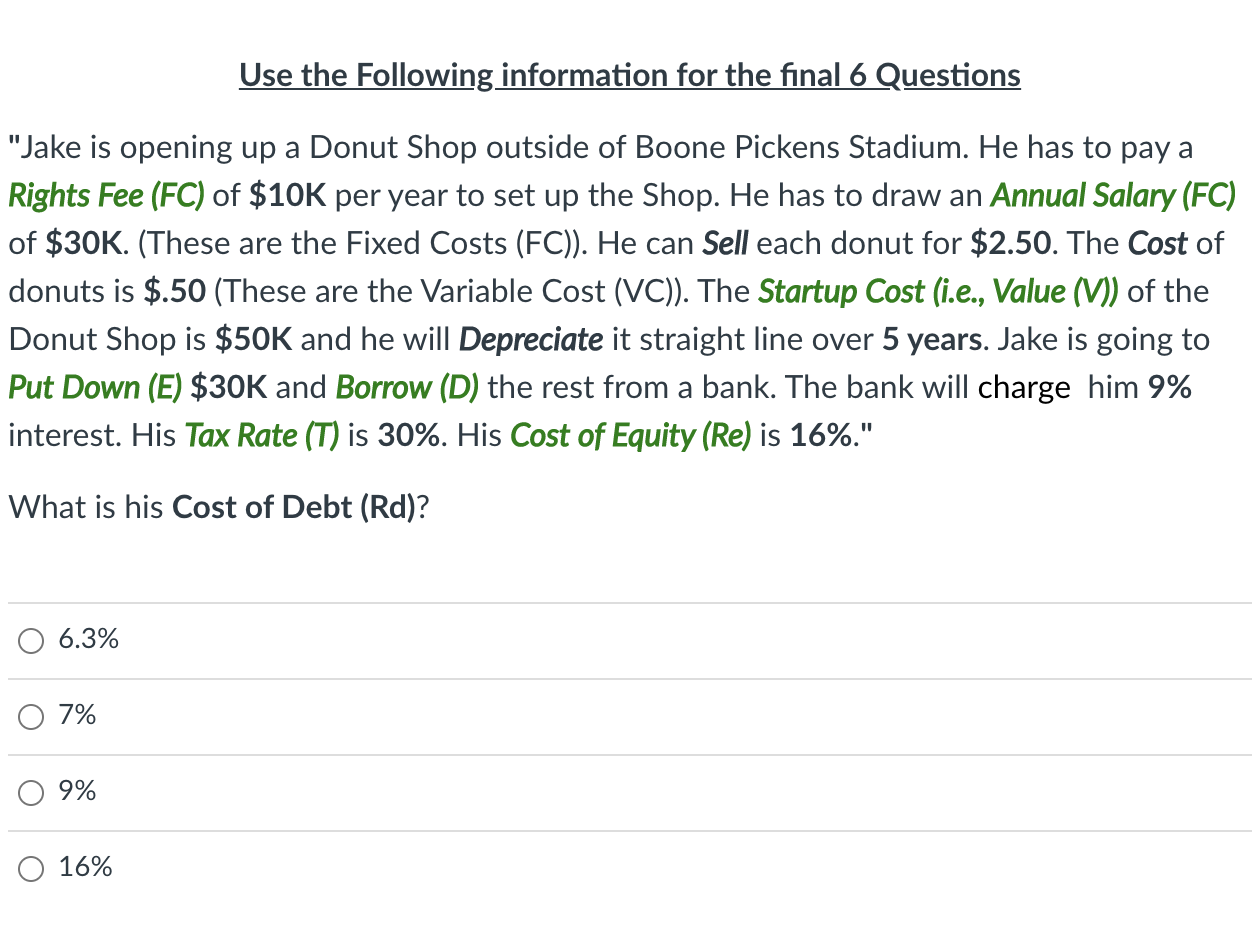Viewport: 1260px width, 928px height.
Task: Click the green 'Annual Salary (FC)' term
Action: coord(1113,196)
